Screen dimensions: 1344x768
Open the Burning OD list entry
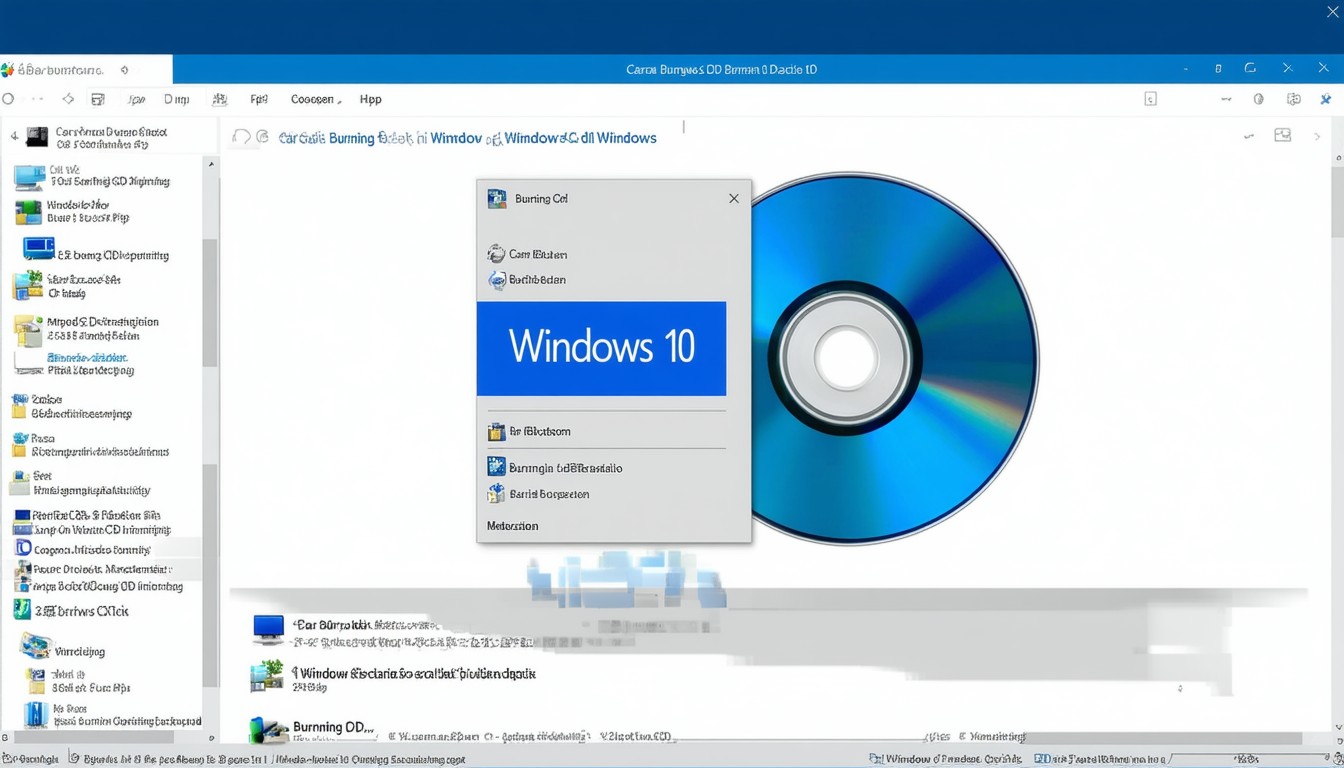pyautogui.click(x=332, y=727)
